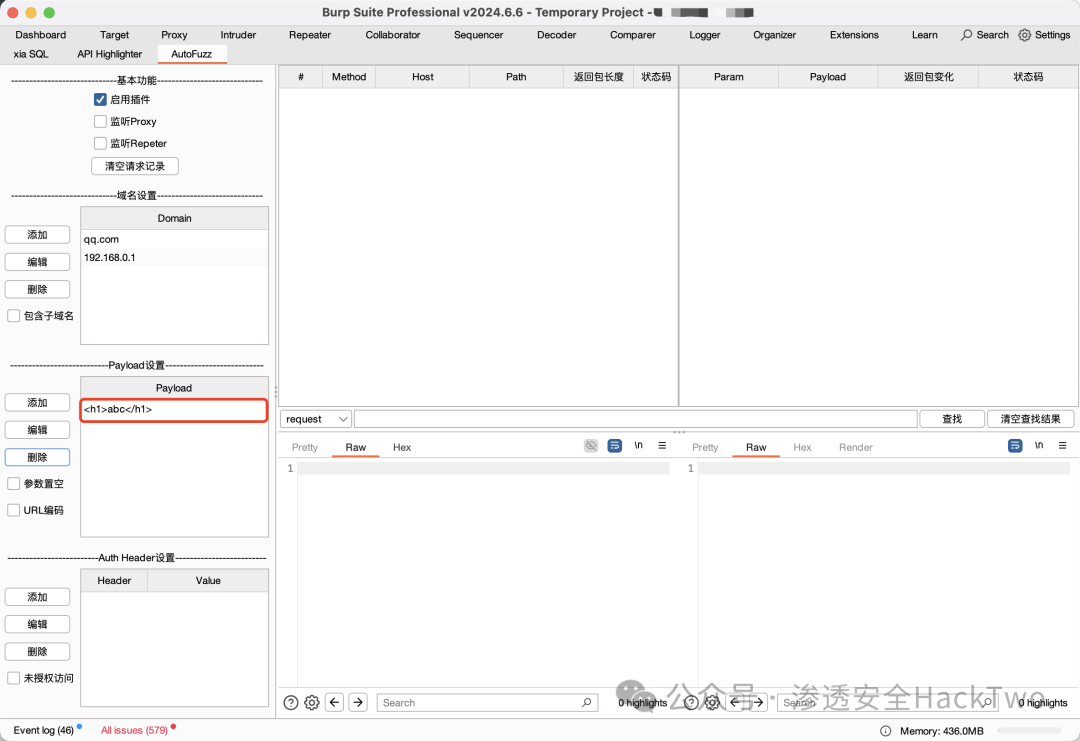Viewport: 1080px width, 741px height.
Task: Click the Param column header
Action: tap(729, 77)
